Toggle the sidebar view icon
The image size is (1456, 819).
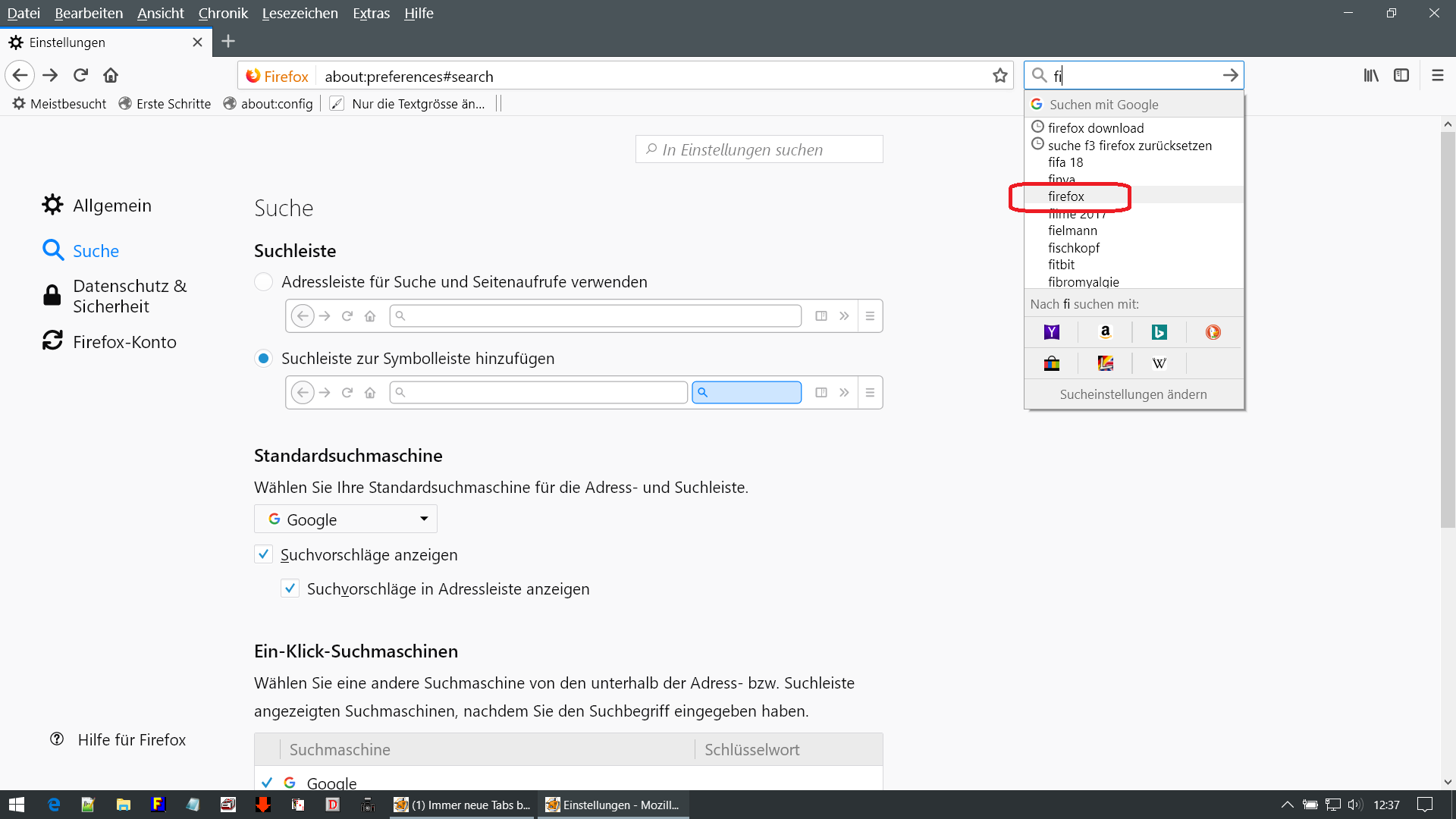tap(1401, 76)
